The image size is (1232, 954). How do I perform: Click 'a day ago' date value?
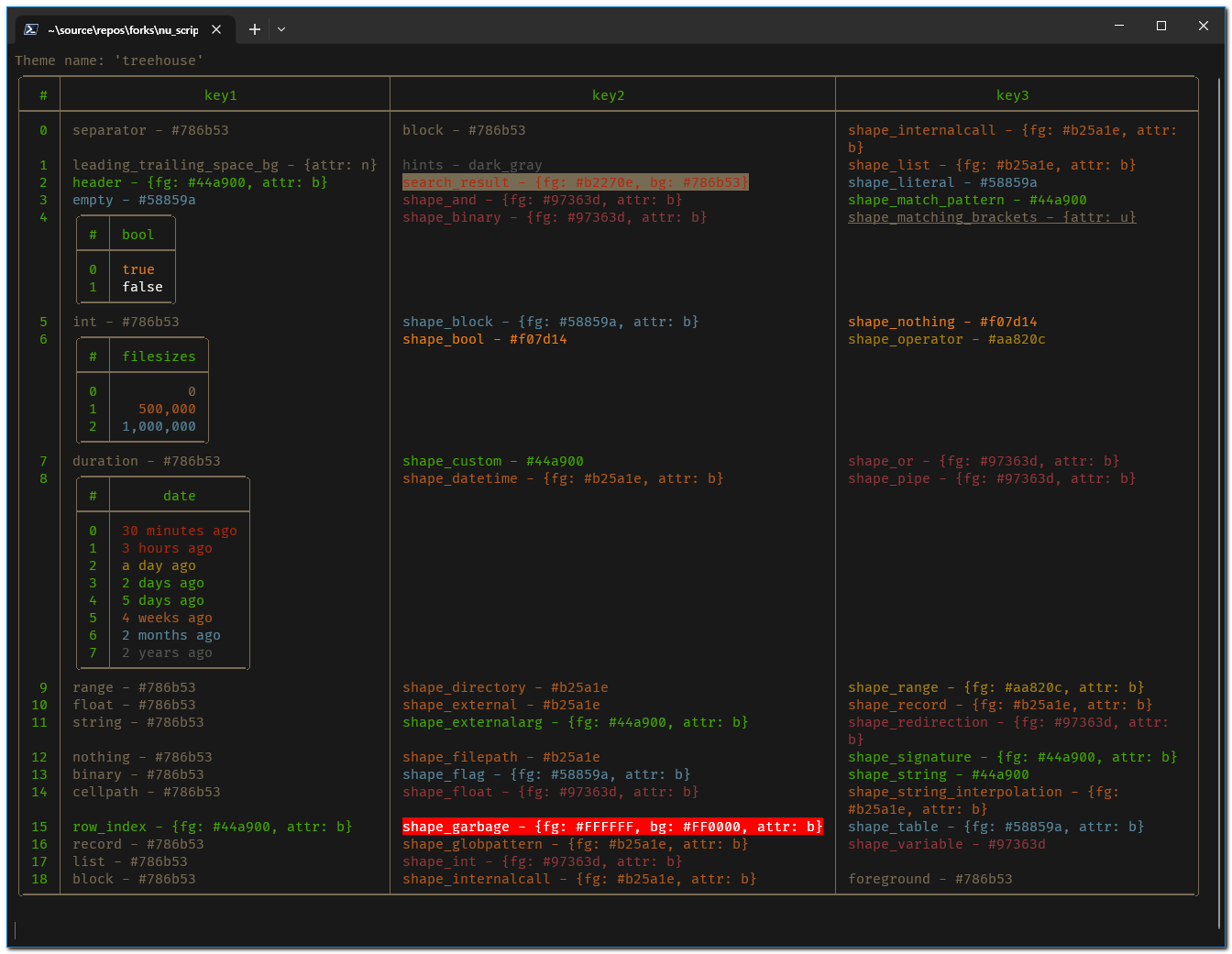[159, 565]
